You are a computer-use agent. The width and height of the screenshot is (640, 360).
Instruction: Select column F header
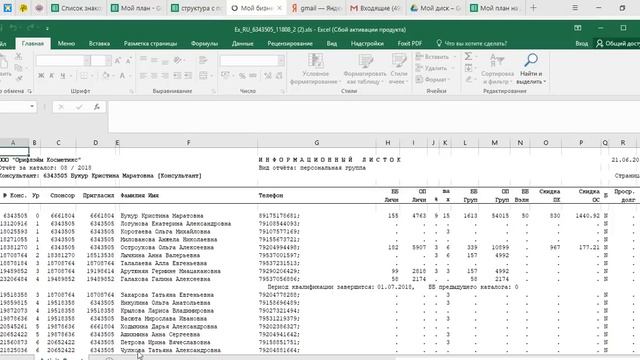pyautogui.click(x=188, y=142)
